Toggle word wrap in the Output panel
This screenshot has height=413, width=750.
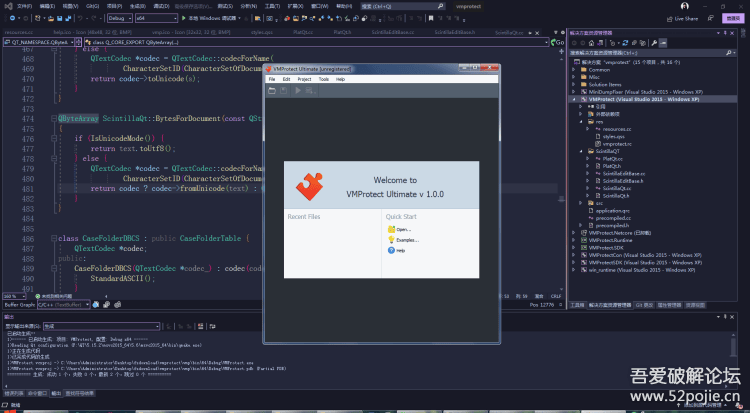[x=212, y=326]
